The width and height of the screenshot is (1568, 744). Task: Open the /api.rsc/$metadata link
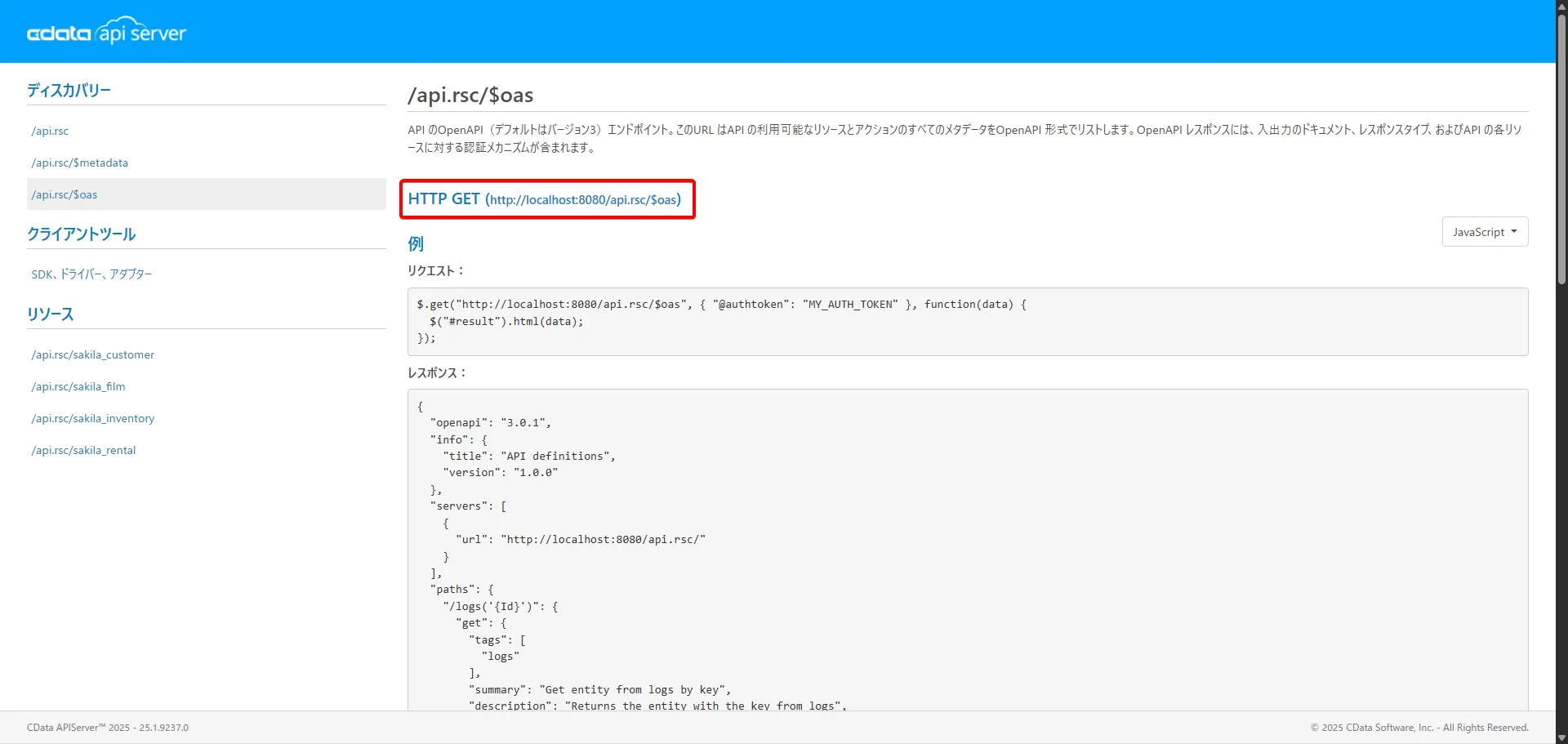pos(79,163)
